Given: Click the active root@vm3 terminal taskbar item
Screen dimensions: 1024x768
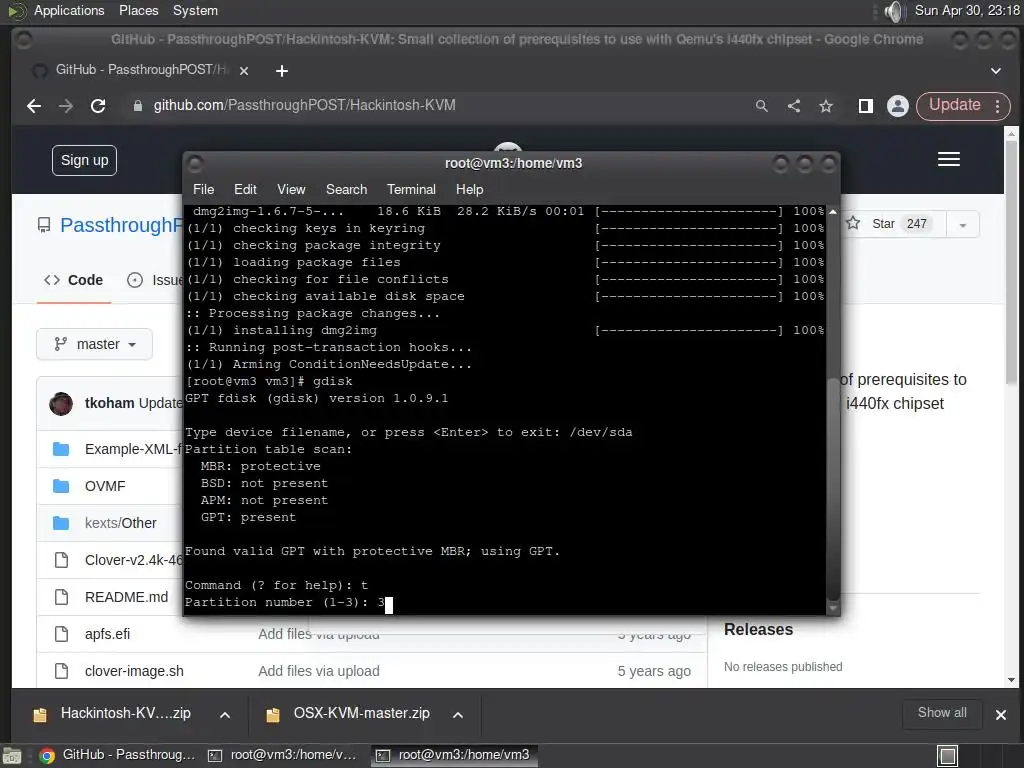Looking at the screenshot, I should pos(455,755).
